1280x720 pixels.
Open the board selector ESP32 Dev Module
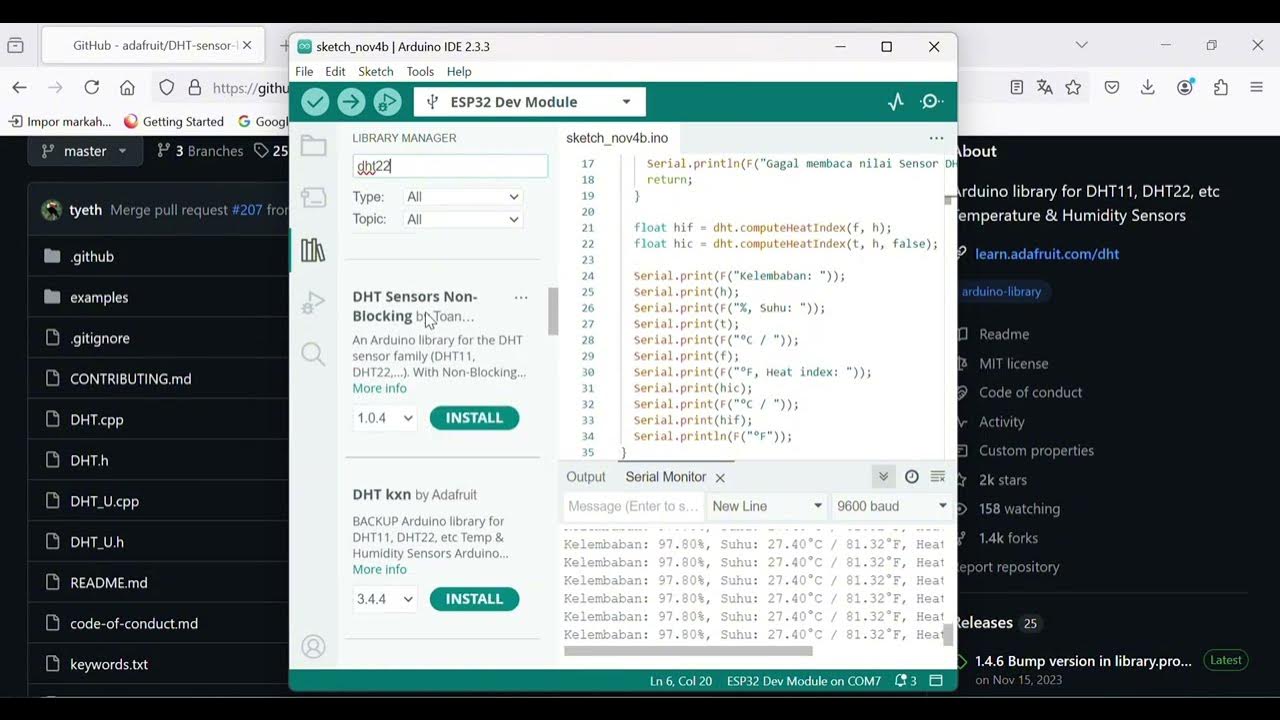[x=530, y=102]
